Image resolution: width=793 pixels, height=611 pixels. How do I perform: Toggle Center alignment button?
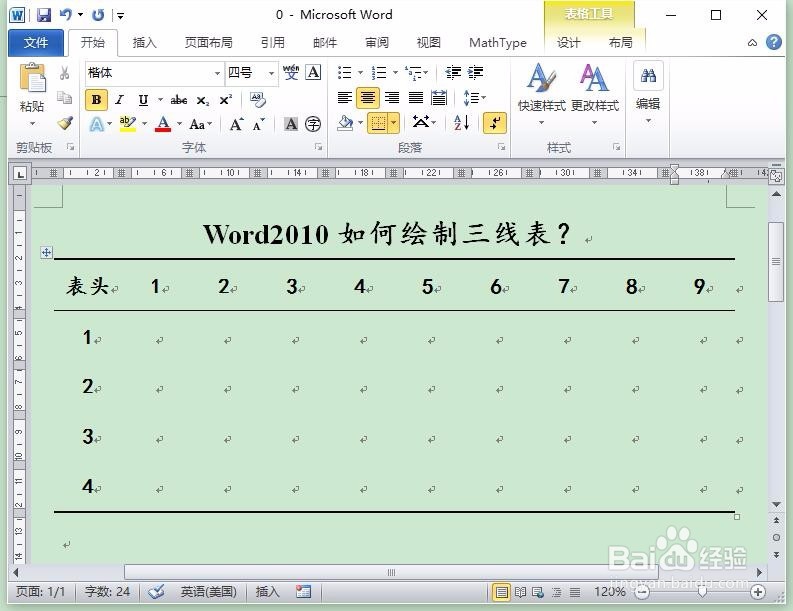(x=368, y=97)
